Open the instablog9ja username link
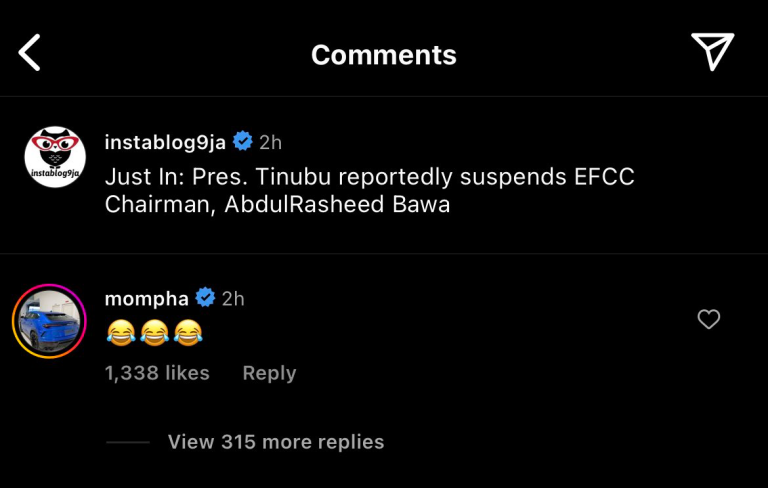 click(x=166, y=142)
